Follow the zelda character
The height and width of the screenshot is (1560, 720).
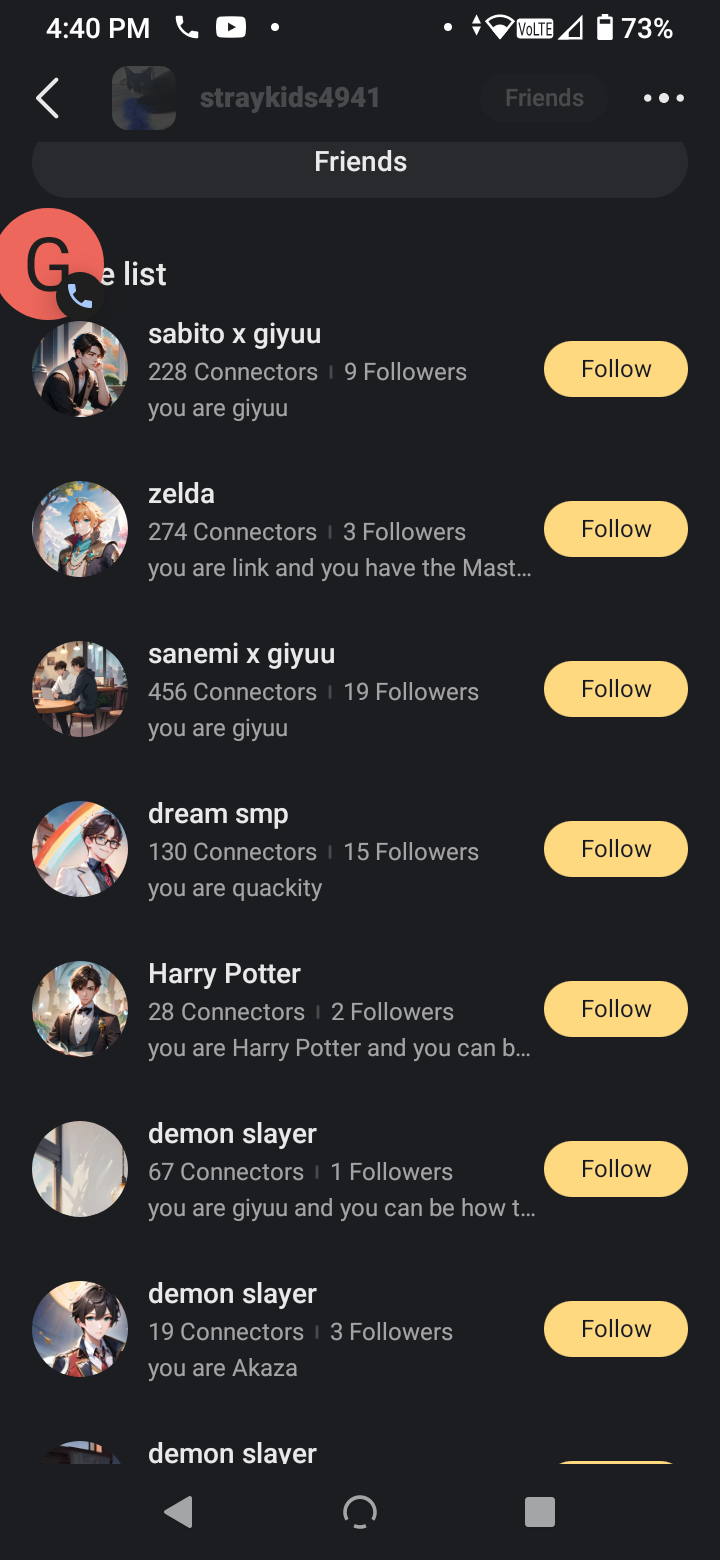(x=615, y=529)
